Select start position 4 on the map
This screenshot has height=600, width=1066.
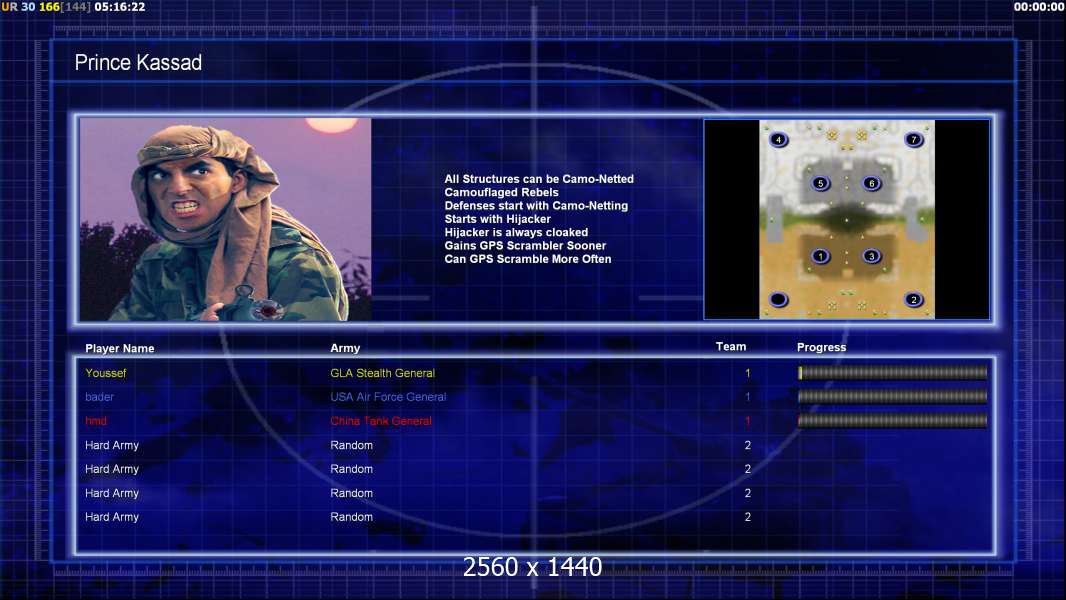[x=778, y=140]
